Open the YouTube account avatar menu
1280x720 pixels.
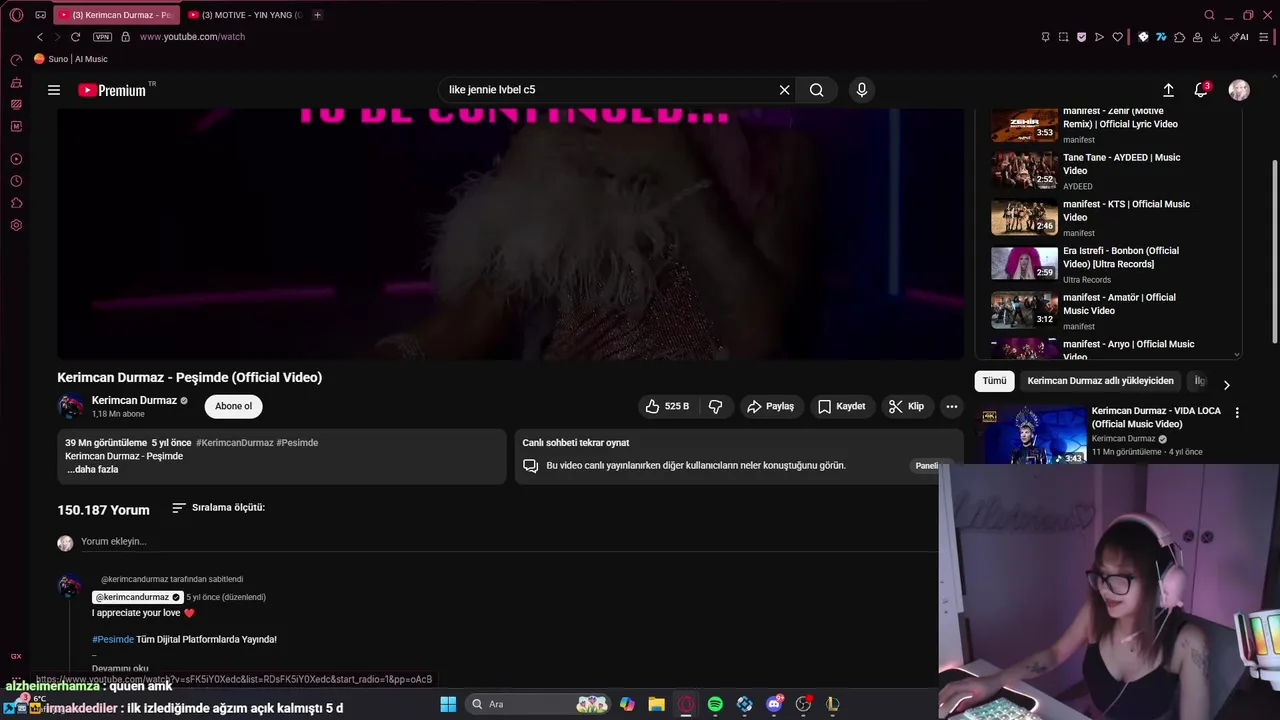click(x=1239, y=90)
